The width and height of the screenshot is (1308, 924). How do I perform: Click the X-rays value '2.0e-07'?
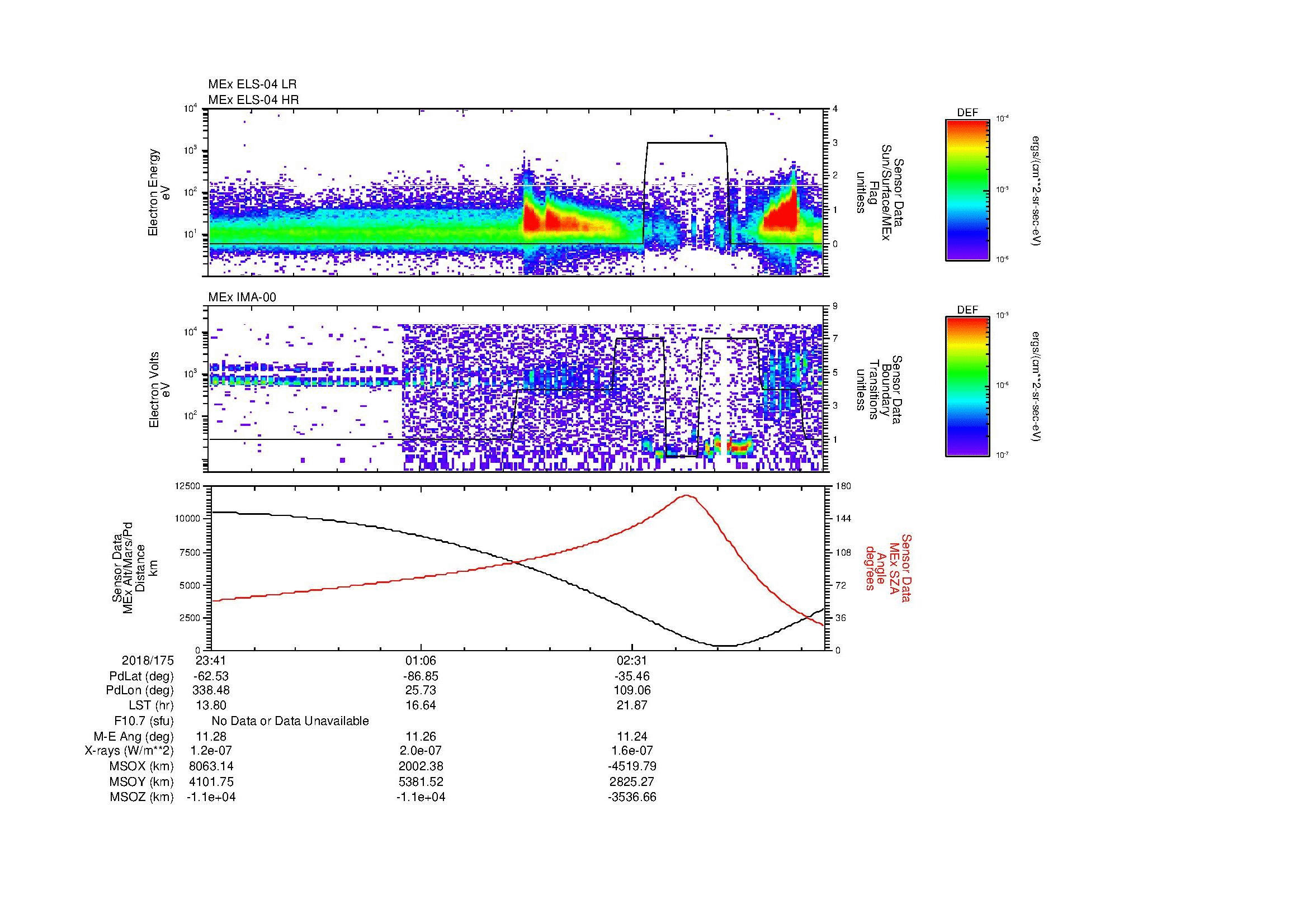tap(421, 751)
